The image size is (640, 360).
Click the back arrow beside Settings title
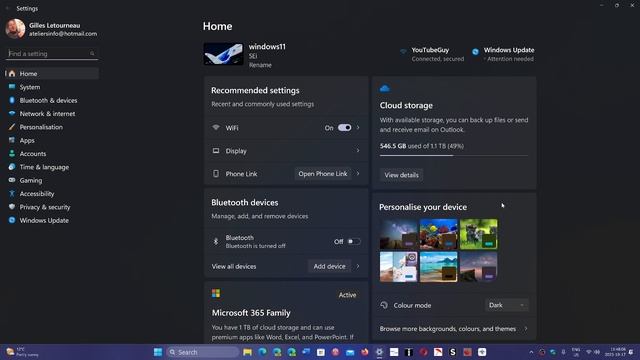tap(7, 8)
